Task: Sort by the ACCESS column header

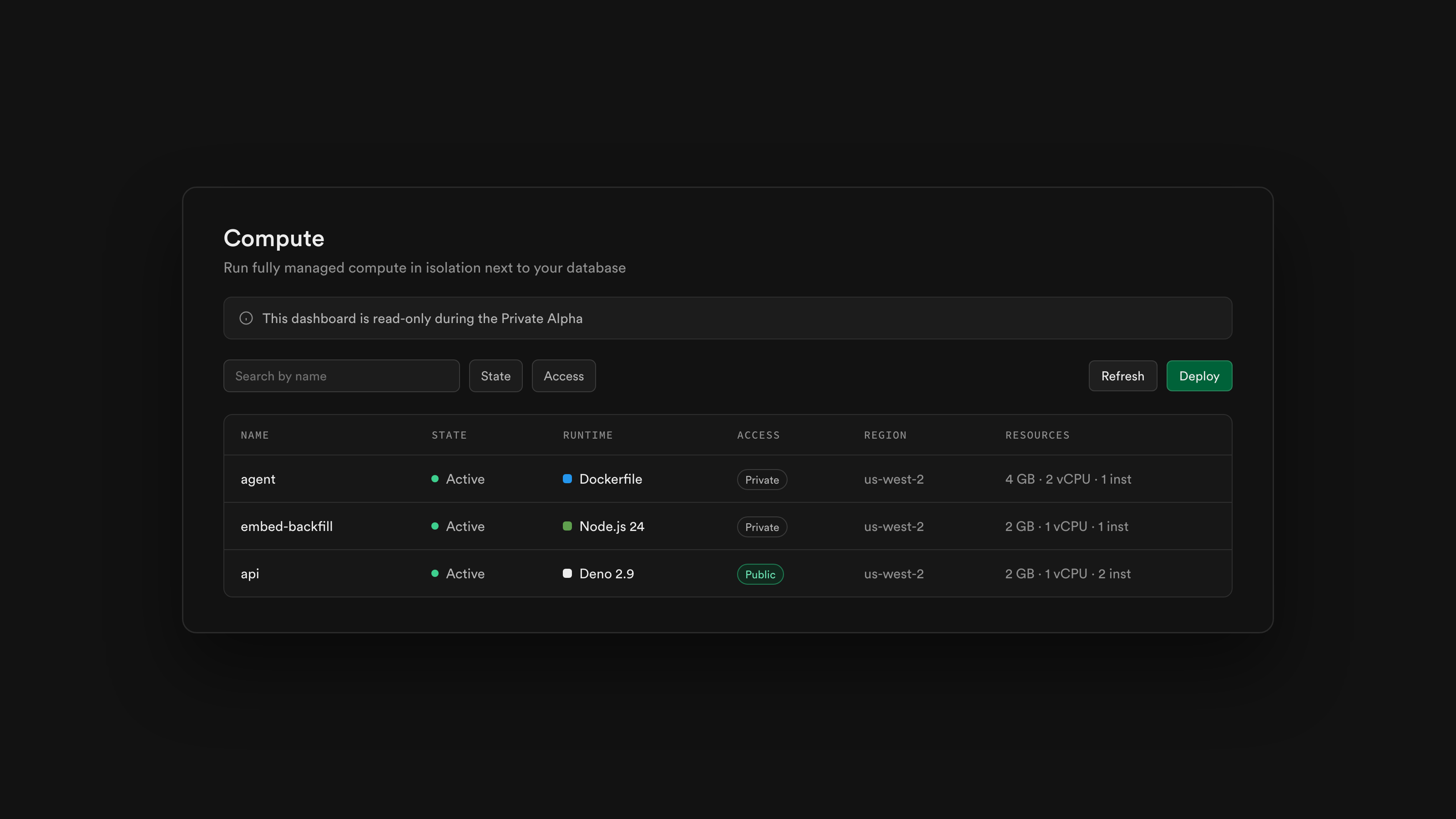Action: [758, 435]
